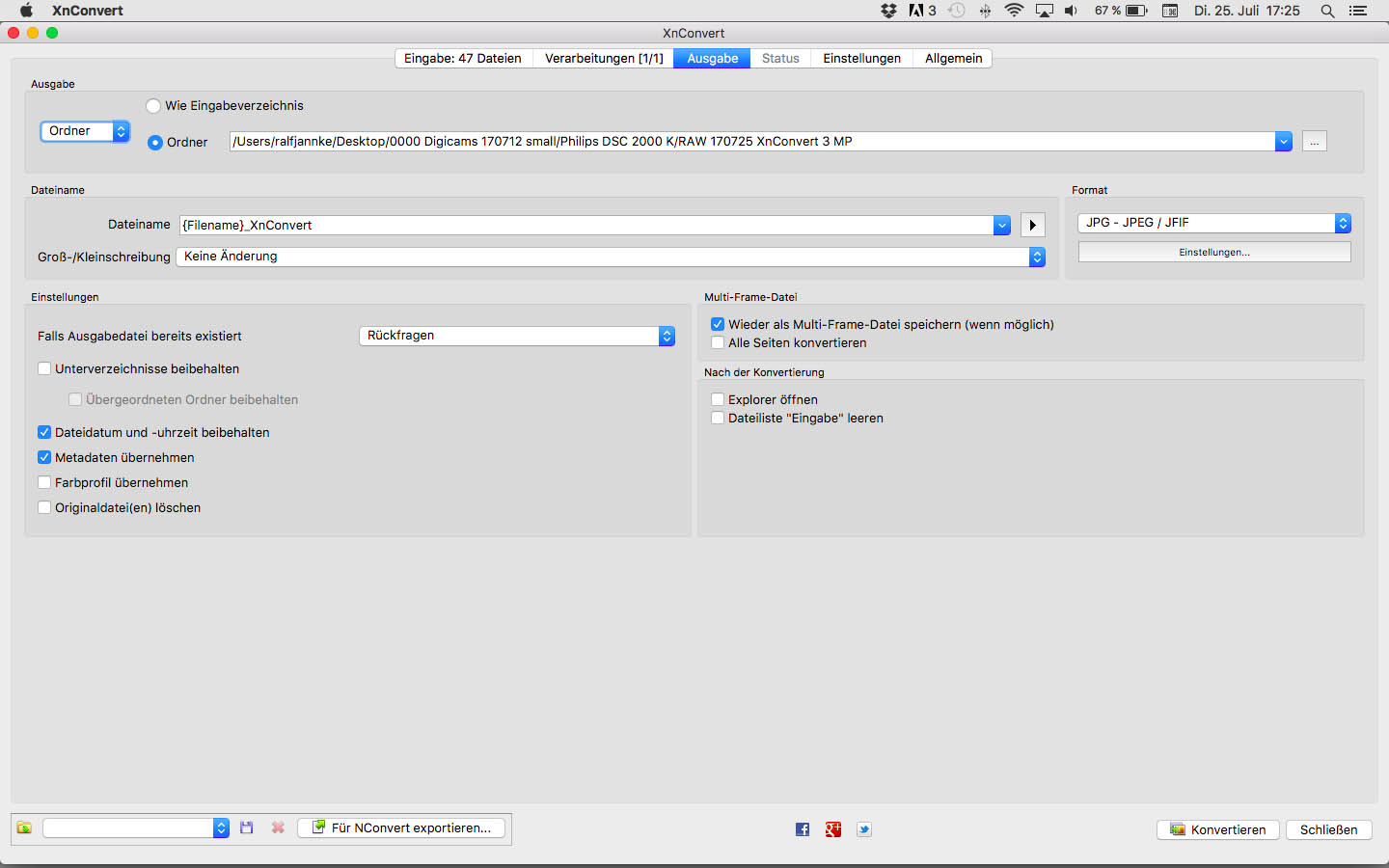1389x868 pixels.
Task: Open the Keine Änderung case dropdown
Action: coord(610,257)
